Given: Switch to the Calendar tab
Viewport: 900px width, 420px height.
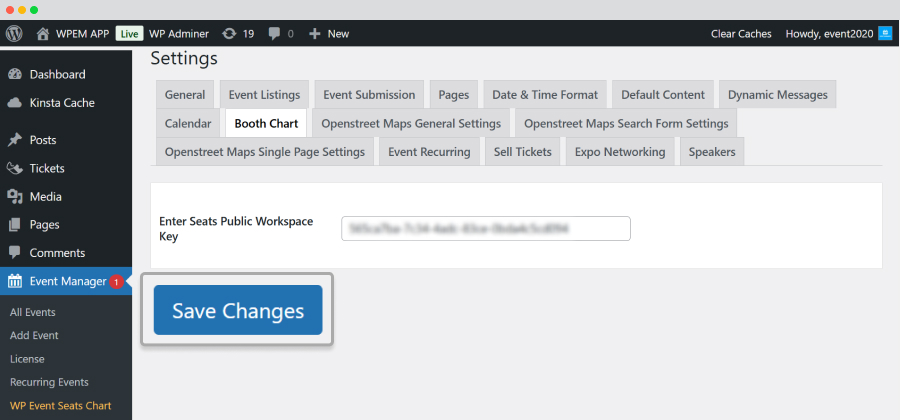Looking at the screenshot, I should click(188, 123).
